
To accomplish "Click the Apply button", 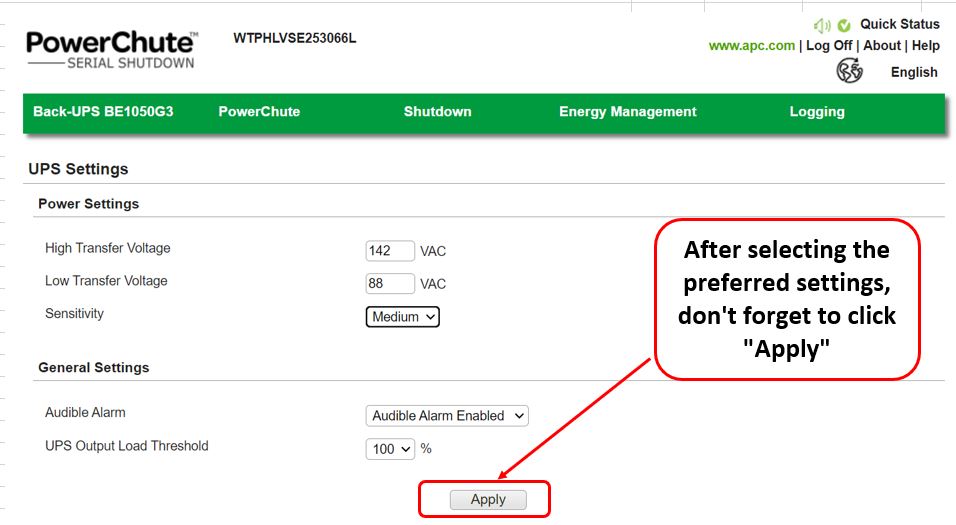I will click(488, 499).
